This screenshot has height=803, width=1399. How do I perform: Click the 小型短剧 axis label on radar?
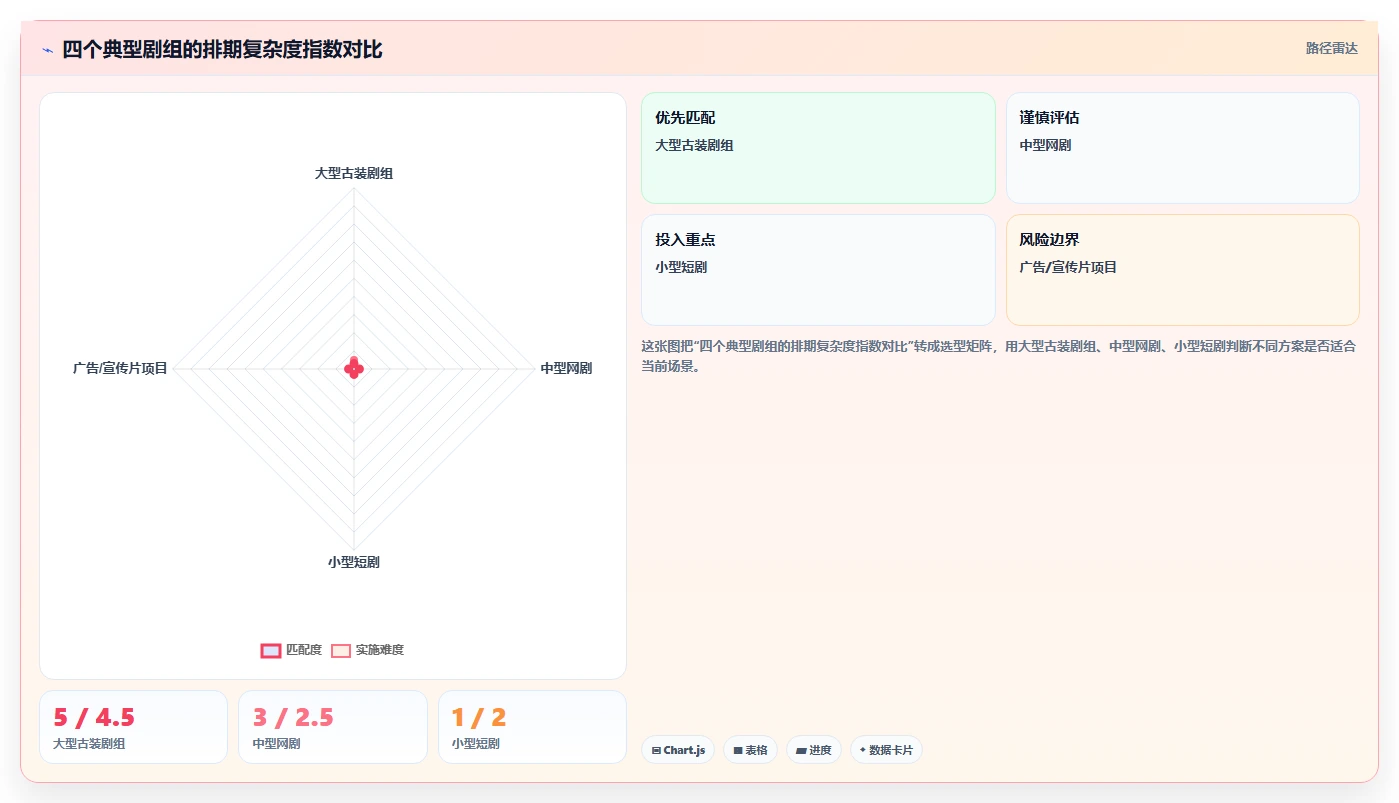353,562
